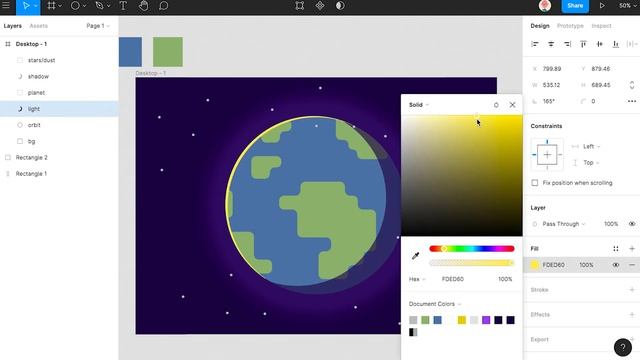Align vertical centers
Viewport: 640px width, 360px height.
(x=600, y=44)
